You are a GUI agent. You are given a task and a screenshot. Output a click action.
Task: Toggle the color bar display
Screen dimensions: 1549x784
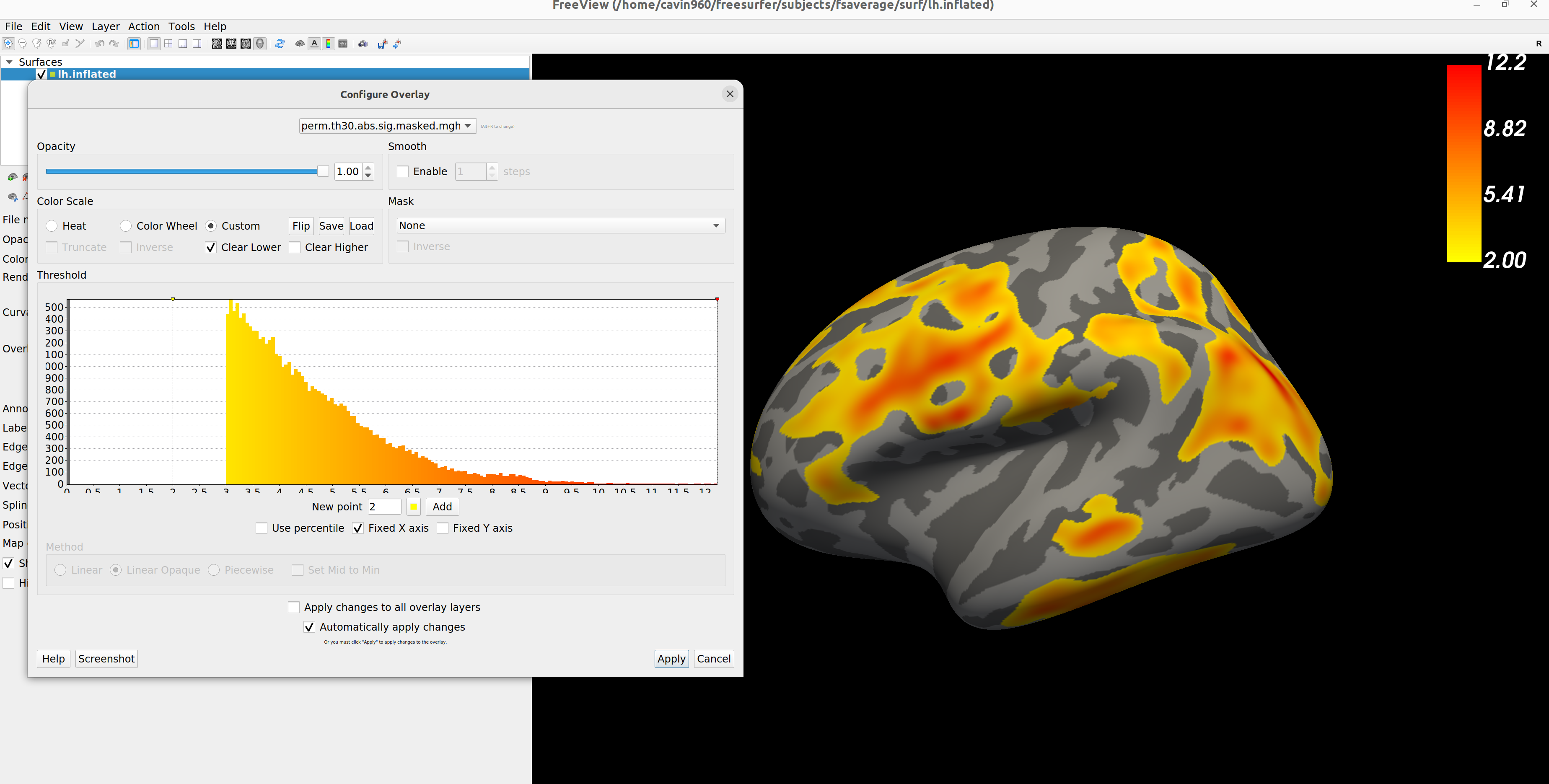coord(328,43)
